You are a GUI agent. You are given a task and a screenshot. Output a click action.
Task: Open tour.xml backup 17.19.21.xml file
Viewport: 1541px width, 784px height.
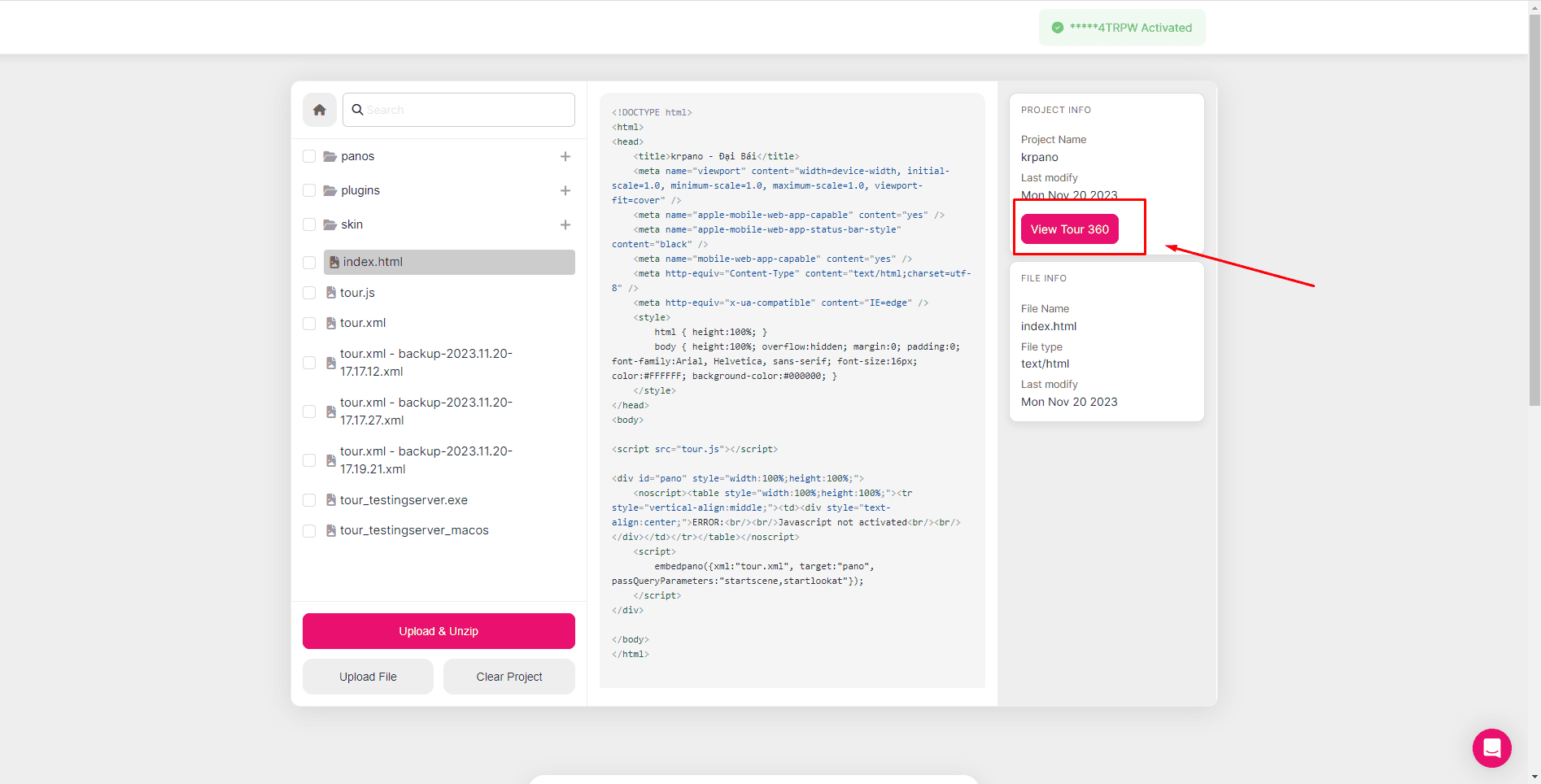pos(426,460)
